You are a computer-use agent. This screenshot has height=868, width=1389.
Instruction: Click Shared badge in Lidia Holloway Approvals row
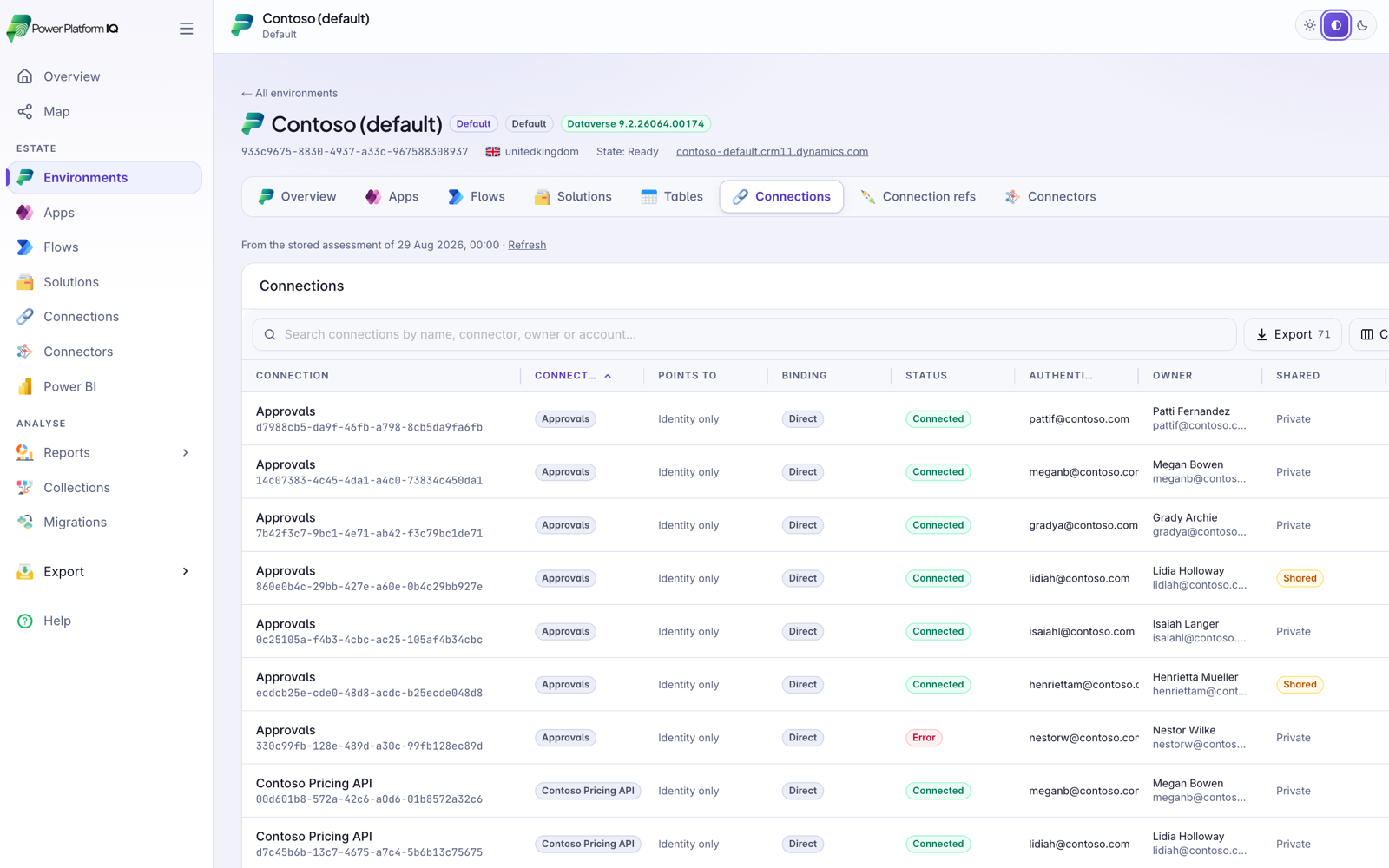click(1300, 578)
